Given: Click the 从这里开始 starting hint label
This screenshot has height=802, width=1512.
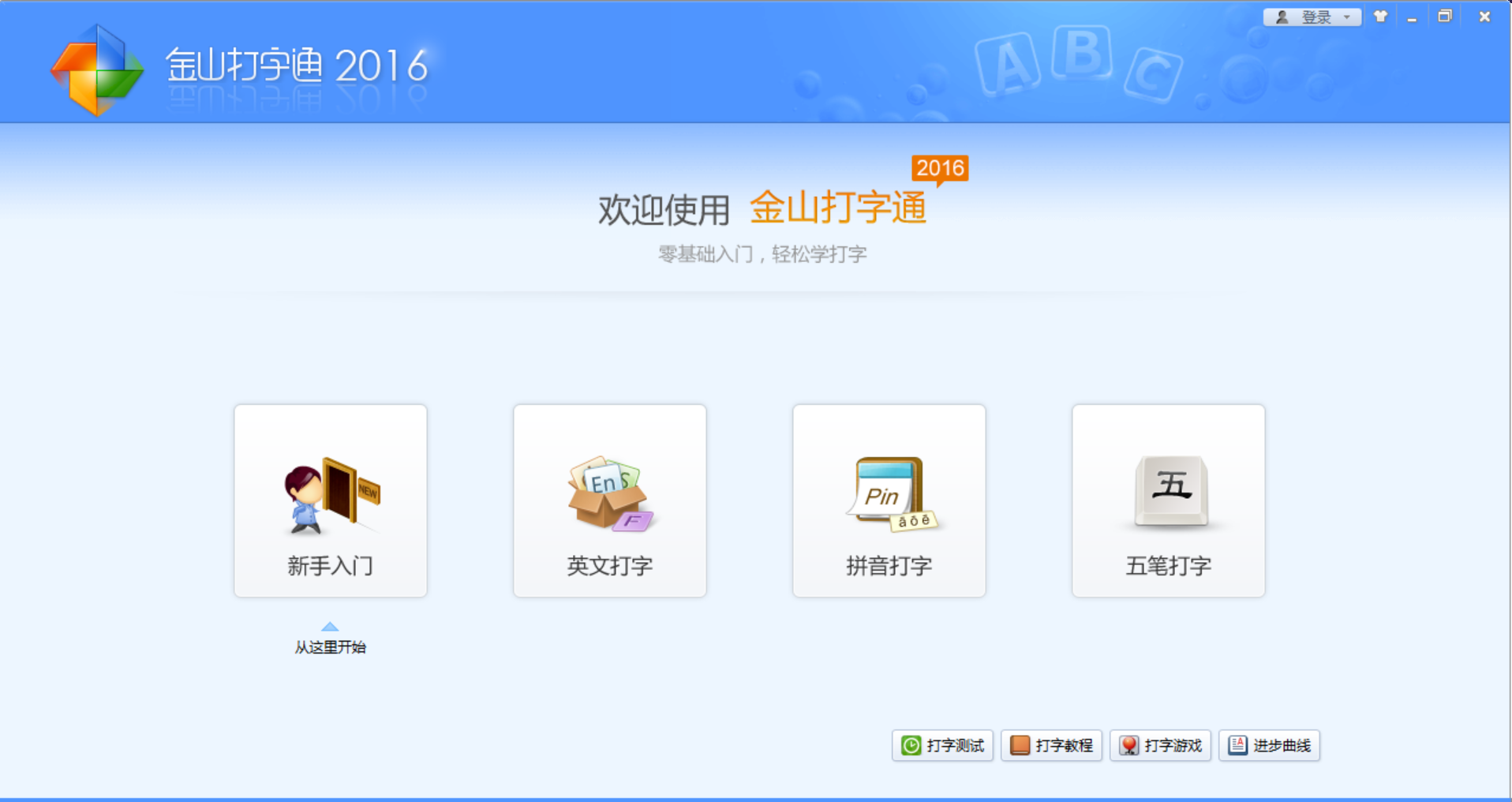Looking at the screenshot, I should pyautogui.click(x=330, y=646).
